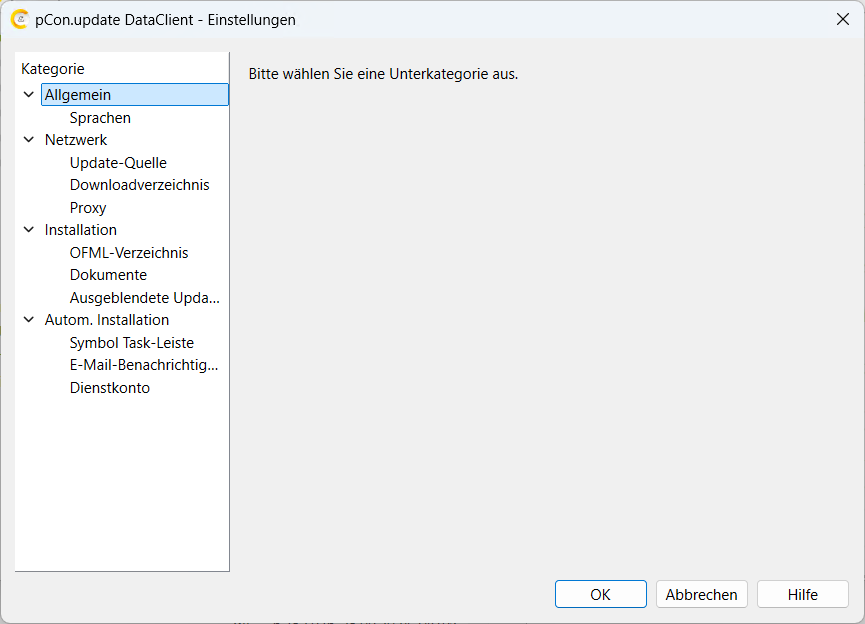Open the Symbol Task-Leiste settings
The image size is (865, 624).
pyautogui.click(x=131, y=343)
